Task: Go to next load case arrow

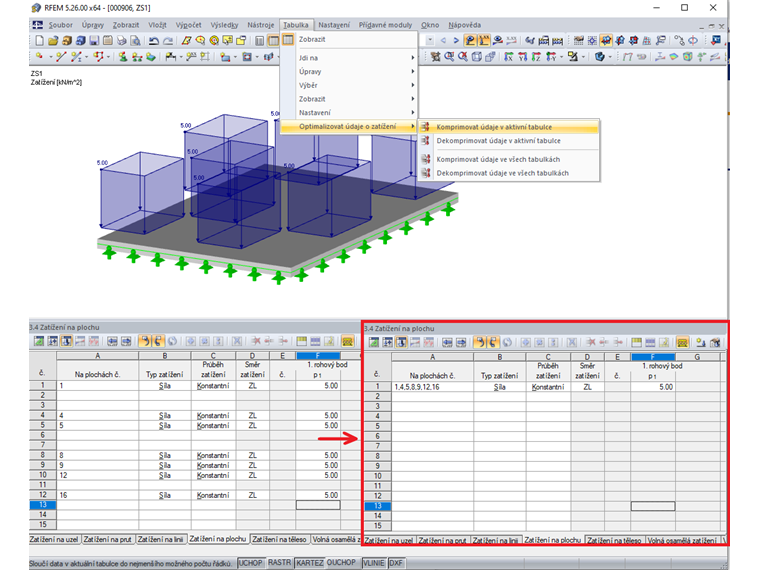Action: (456, 41)
